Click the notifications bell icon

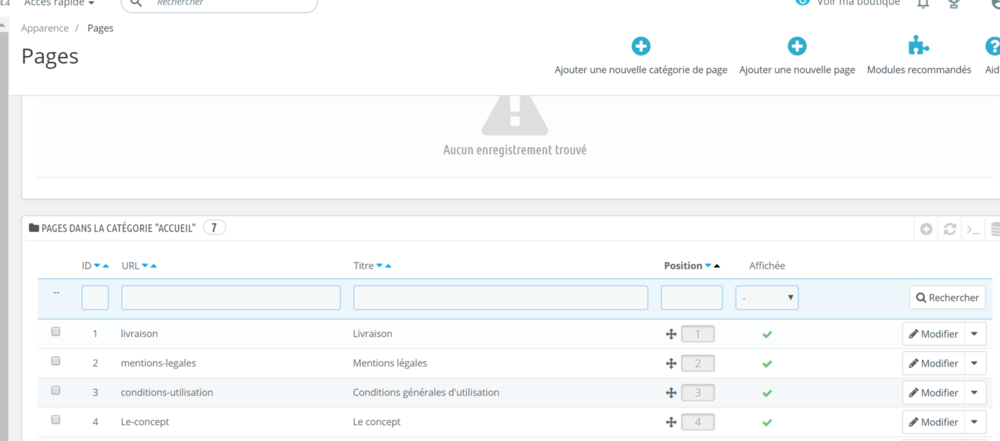(x=923, y=3)
